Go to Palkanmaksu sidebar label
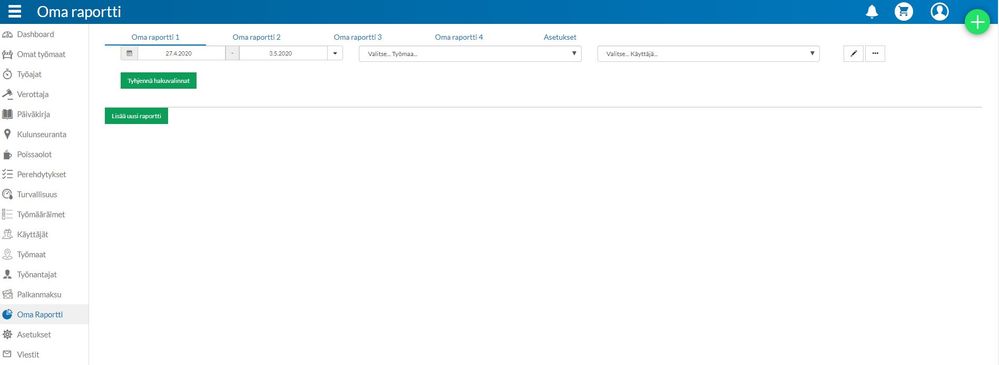This screenshot has width=999, height=365. [x=40, y=295]
